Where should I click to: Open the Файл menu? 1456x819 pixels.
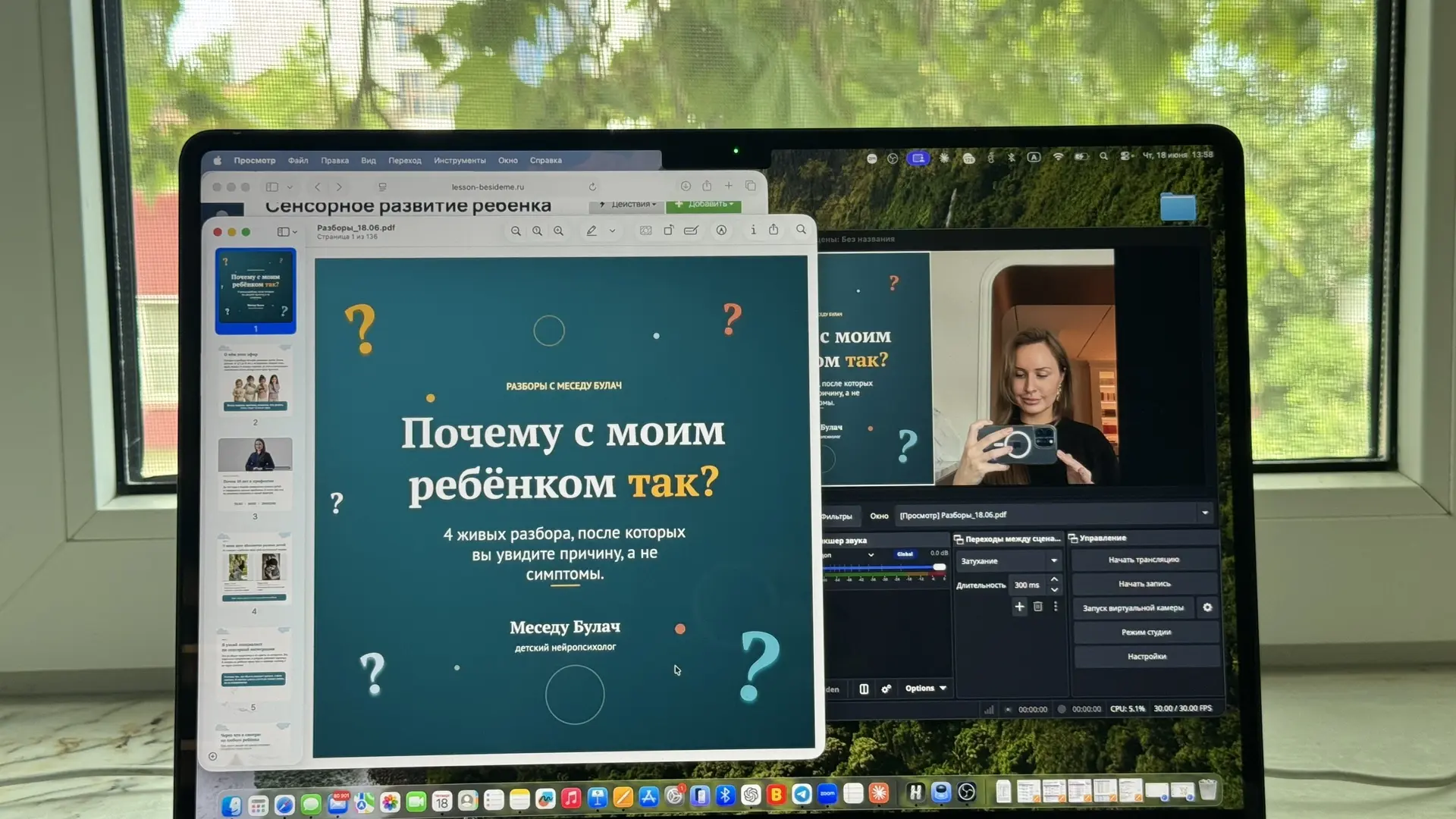[298, 161]
